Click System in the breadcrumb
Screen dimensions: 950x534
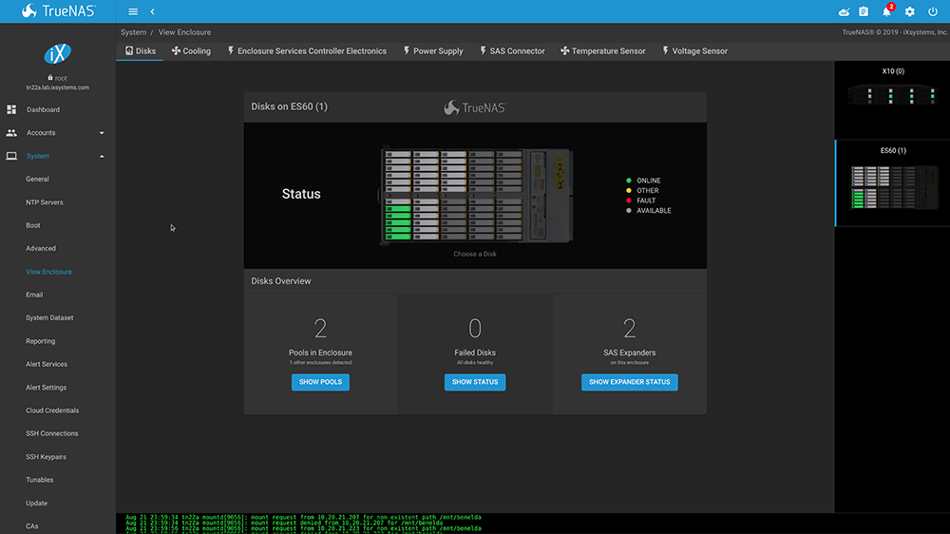(x=133, y=32)
